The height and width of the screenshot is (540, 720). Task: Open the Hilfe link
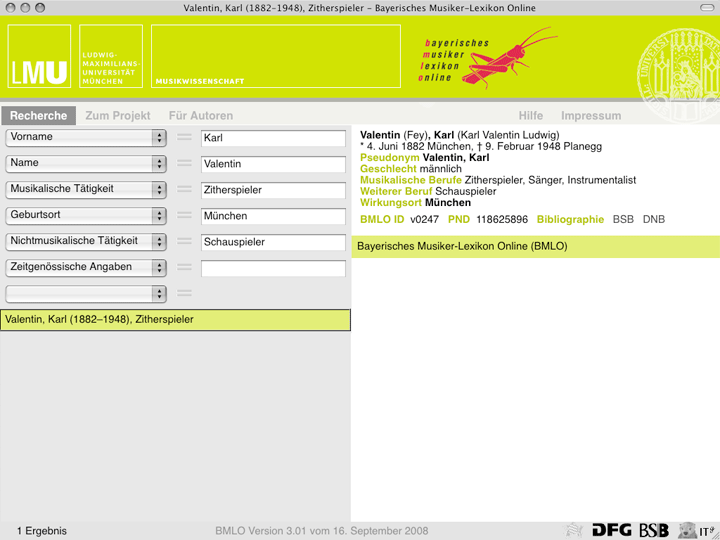pos(530,116)
